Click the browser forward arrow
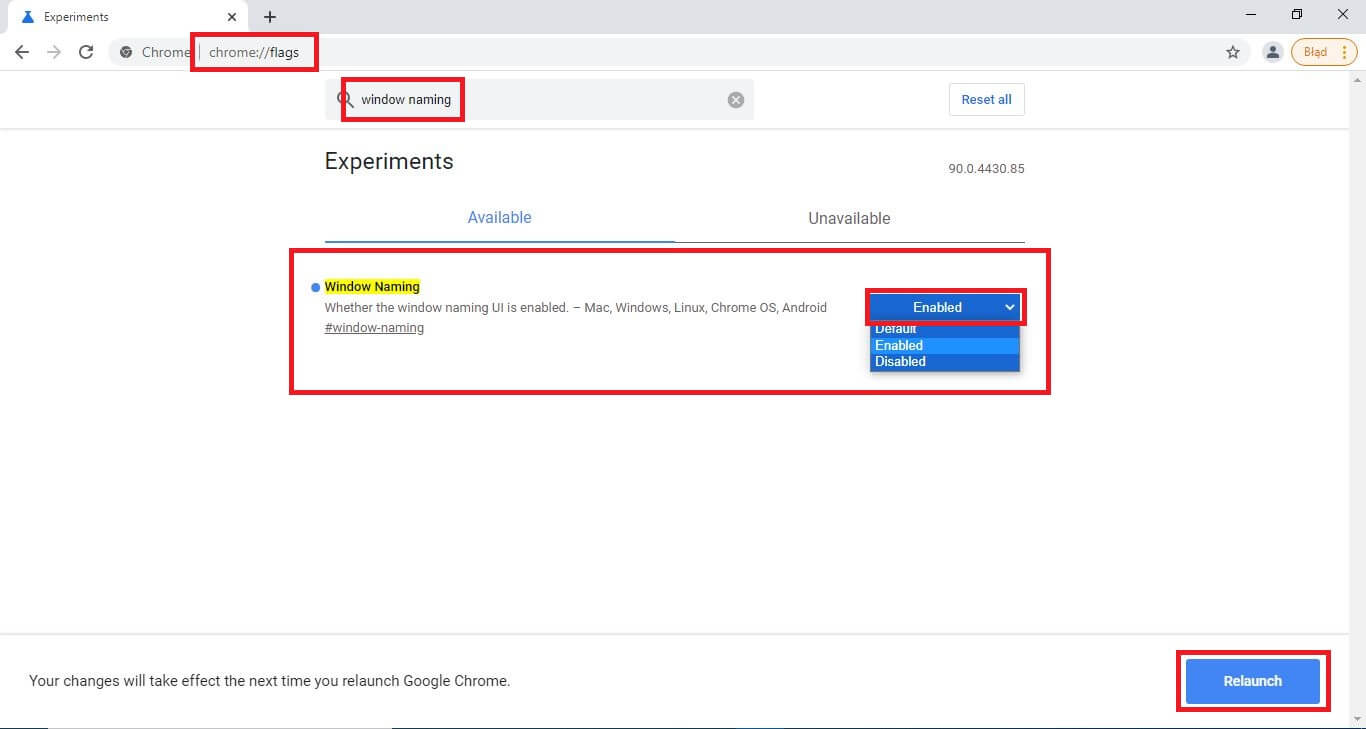The width and height of the screenshot is (1366, 729). coord(54,52)
